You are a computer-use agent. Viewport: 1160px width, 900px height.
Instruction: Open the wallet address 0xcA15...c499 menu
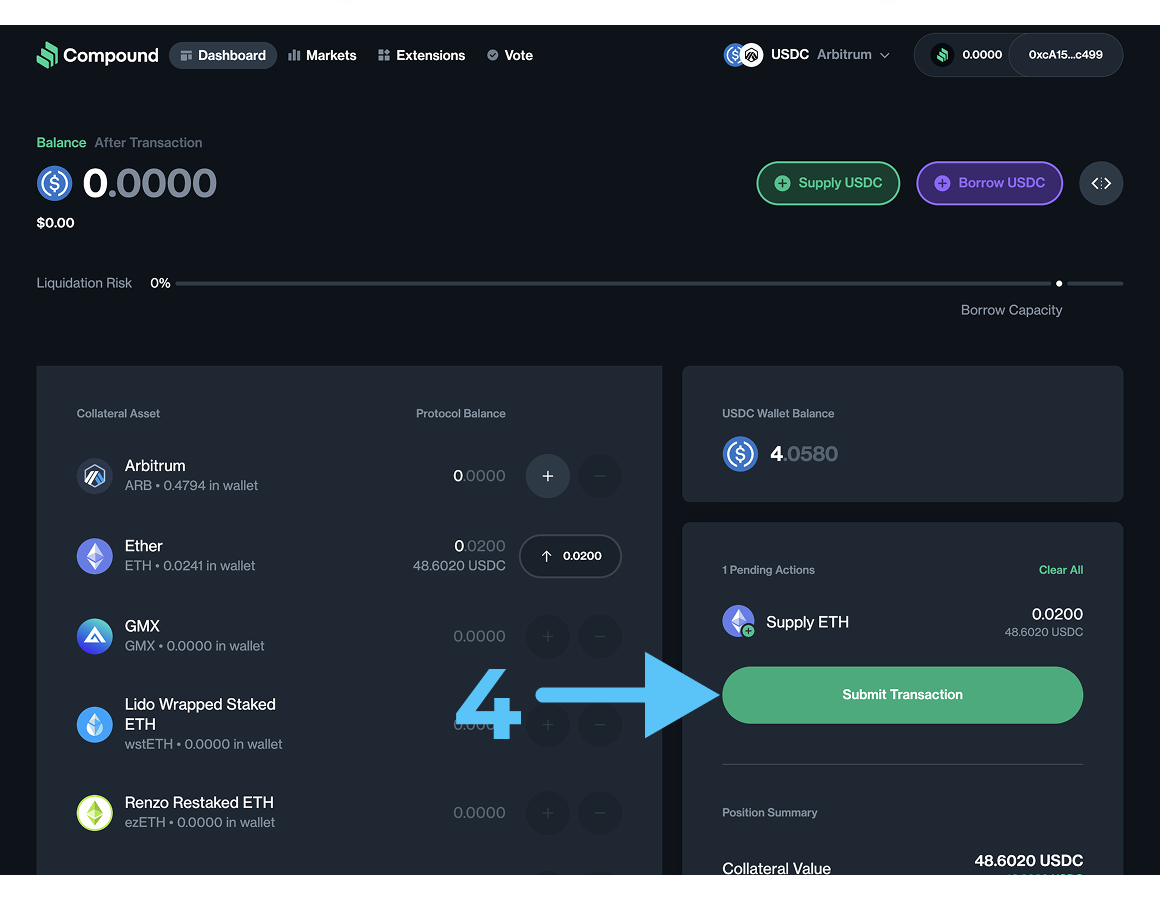point(1065,55)
